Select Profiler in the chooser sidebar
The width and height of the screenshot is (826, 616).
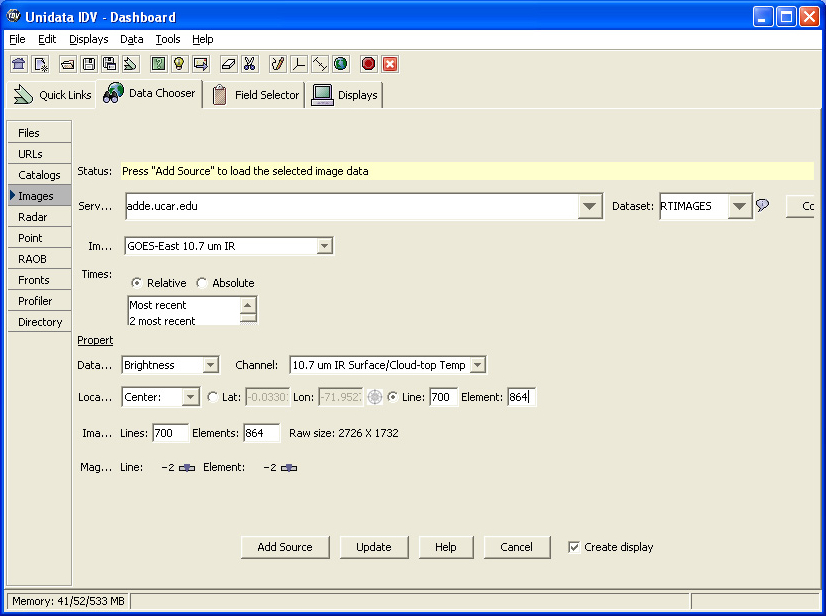(x=40, y=301)
